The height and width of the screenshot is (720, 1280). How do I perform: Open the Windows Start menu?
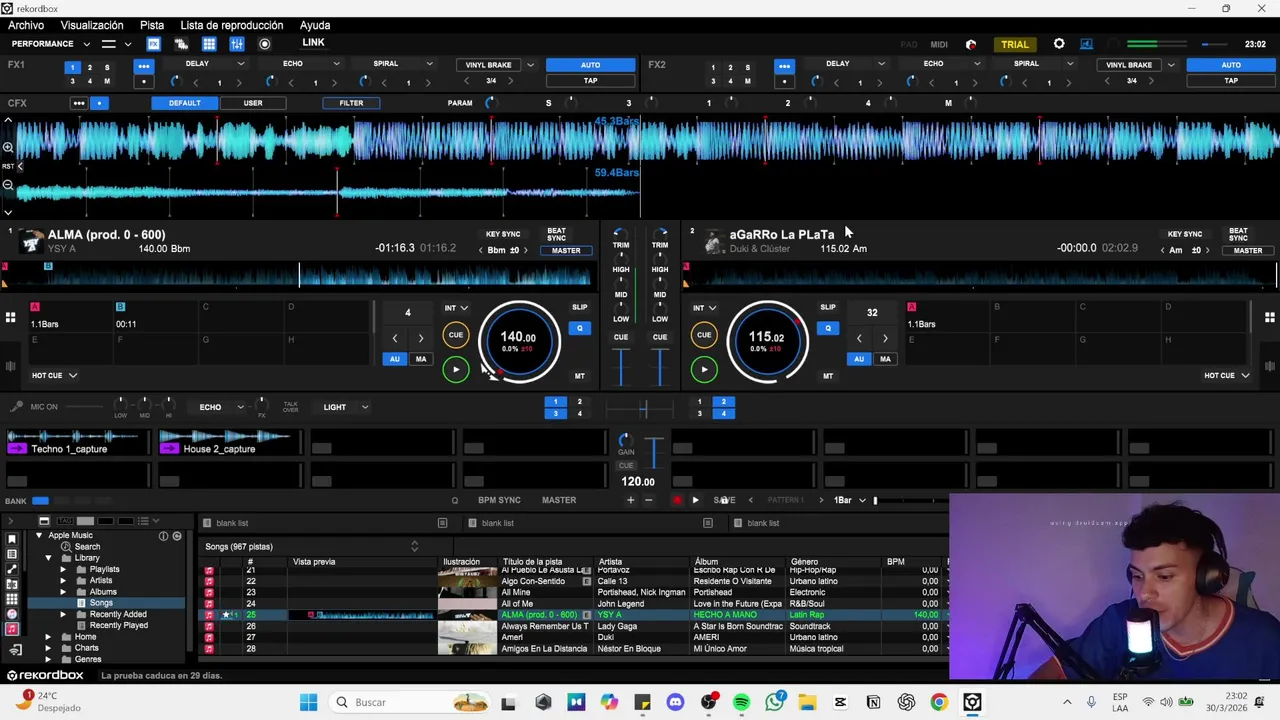click(x=308, y=702)
